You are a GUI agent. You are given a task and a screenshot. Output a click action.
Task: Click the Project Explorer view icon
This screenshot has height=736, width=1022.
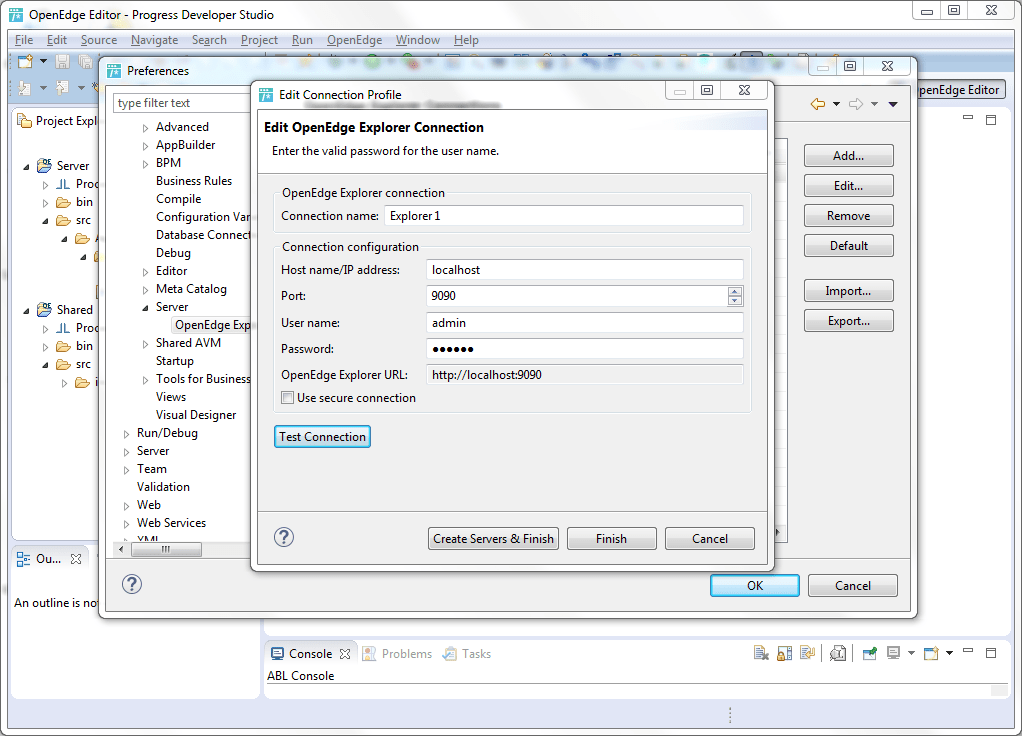(x=24, y=121)
